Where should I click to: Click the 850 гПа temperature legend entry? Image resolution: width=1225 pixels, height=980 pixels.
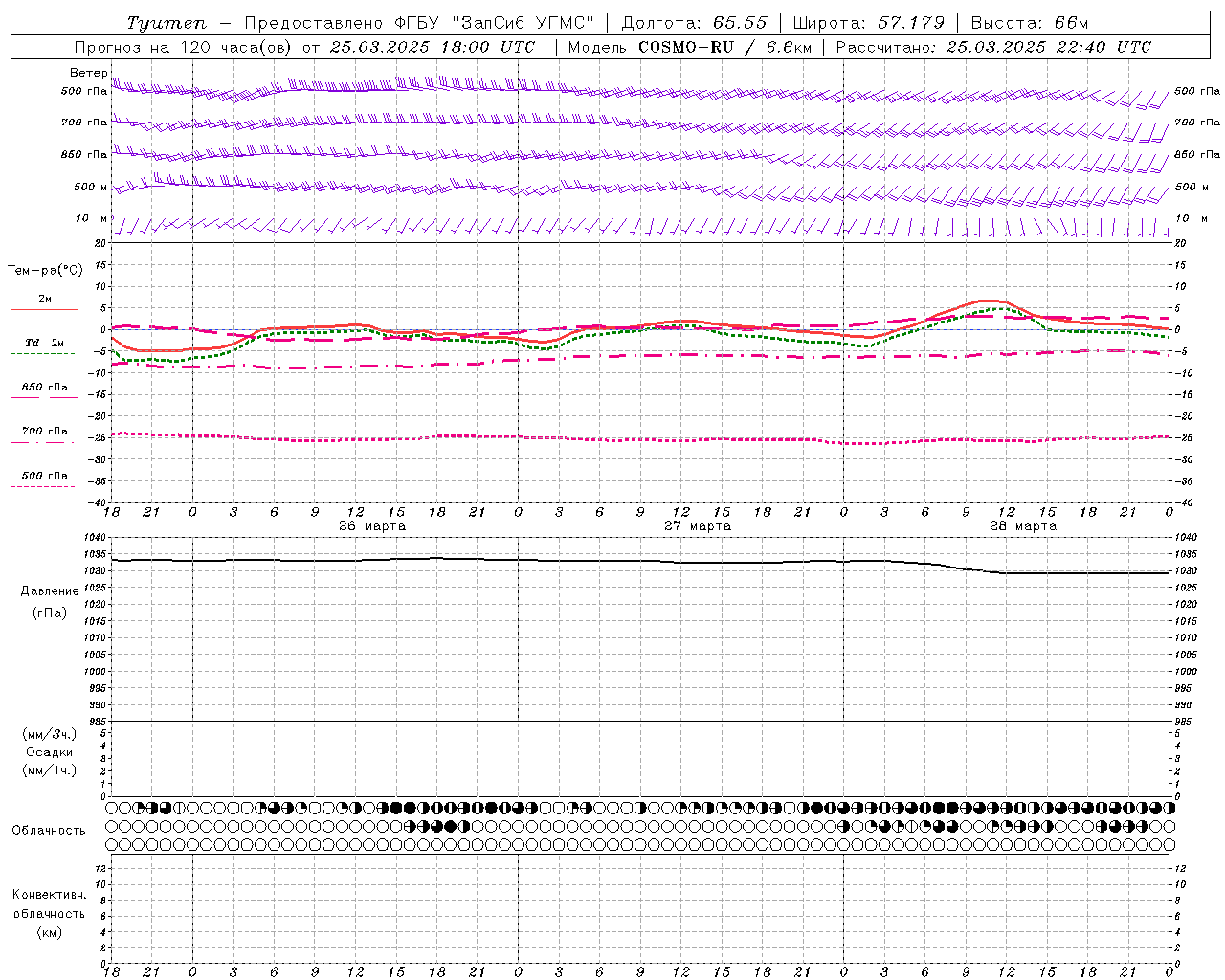[44, 388]
